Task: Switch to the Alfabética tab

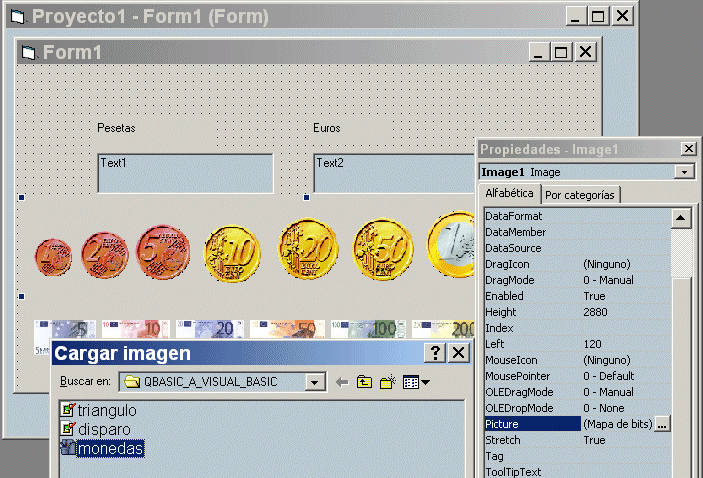Action: 509,193
